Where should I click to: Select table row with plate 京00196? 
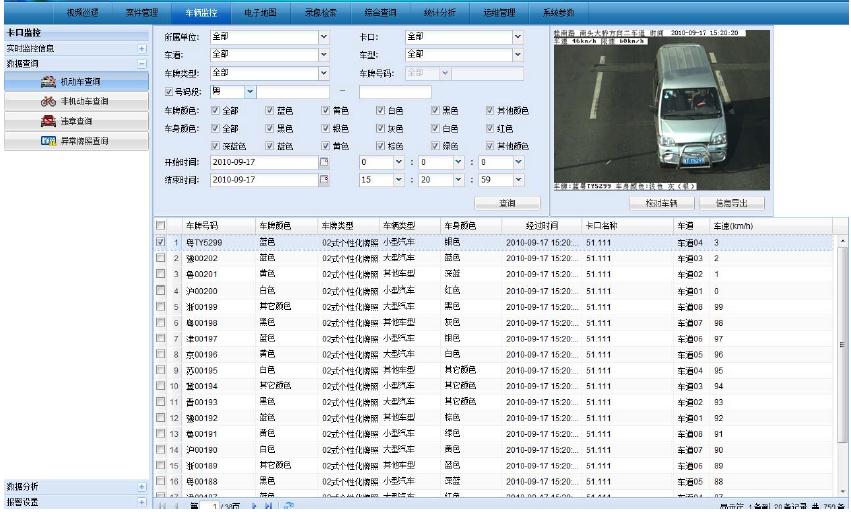(493, 354)
